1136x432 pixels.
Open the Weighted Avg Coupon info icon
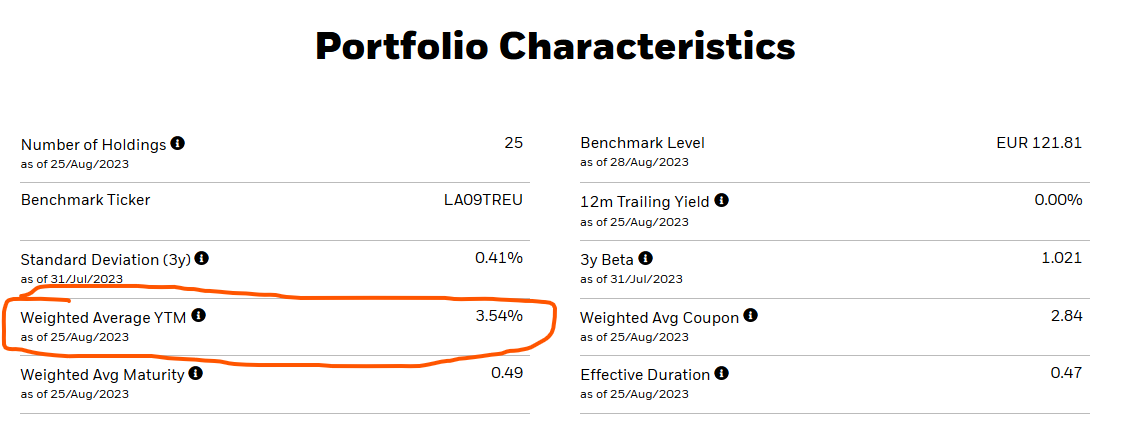751,315
